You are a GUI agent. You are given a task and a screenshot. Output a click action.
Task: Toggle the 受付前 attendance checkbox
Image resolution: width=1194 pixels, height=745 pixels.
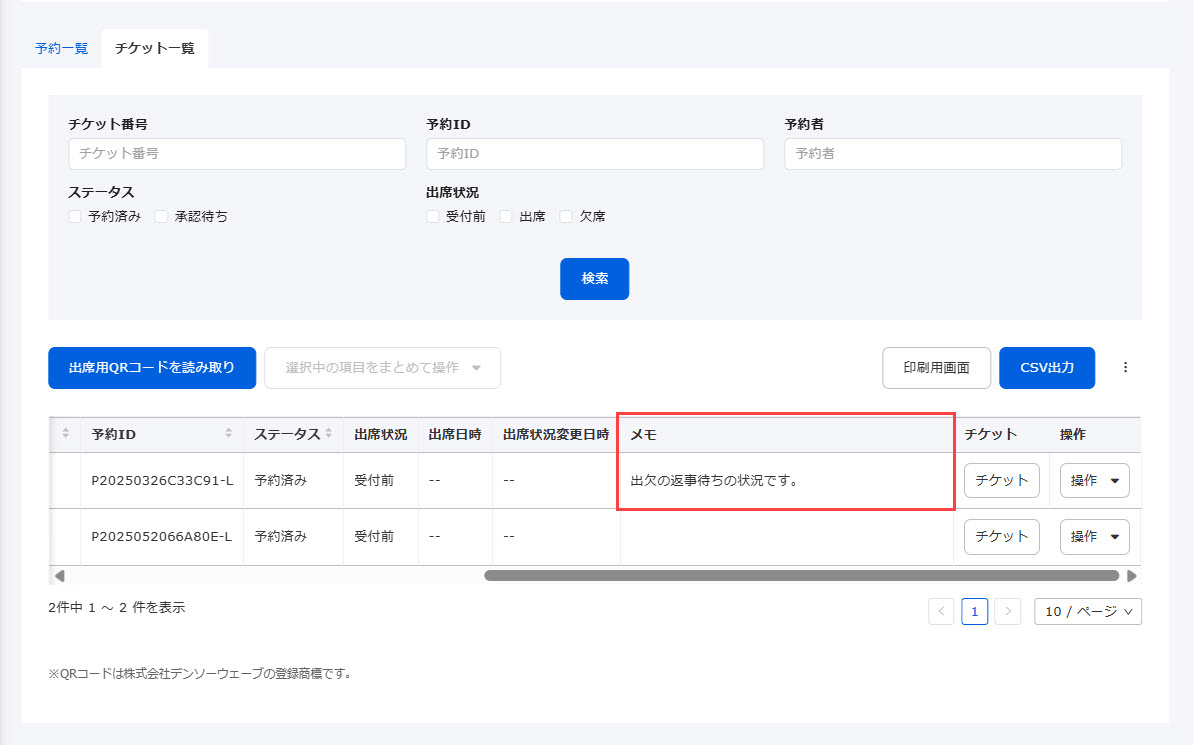coord(433,216)
